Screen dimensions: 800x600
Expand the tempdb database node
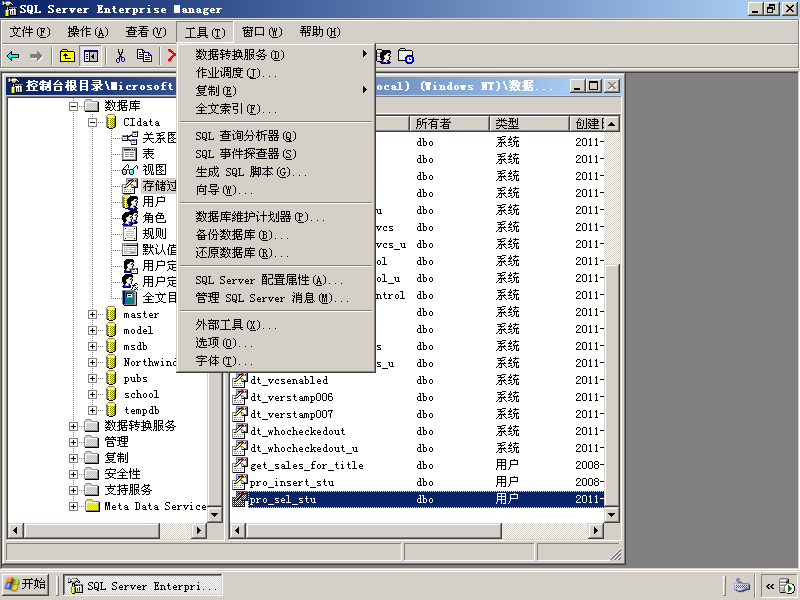92,410
